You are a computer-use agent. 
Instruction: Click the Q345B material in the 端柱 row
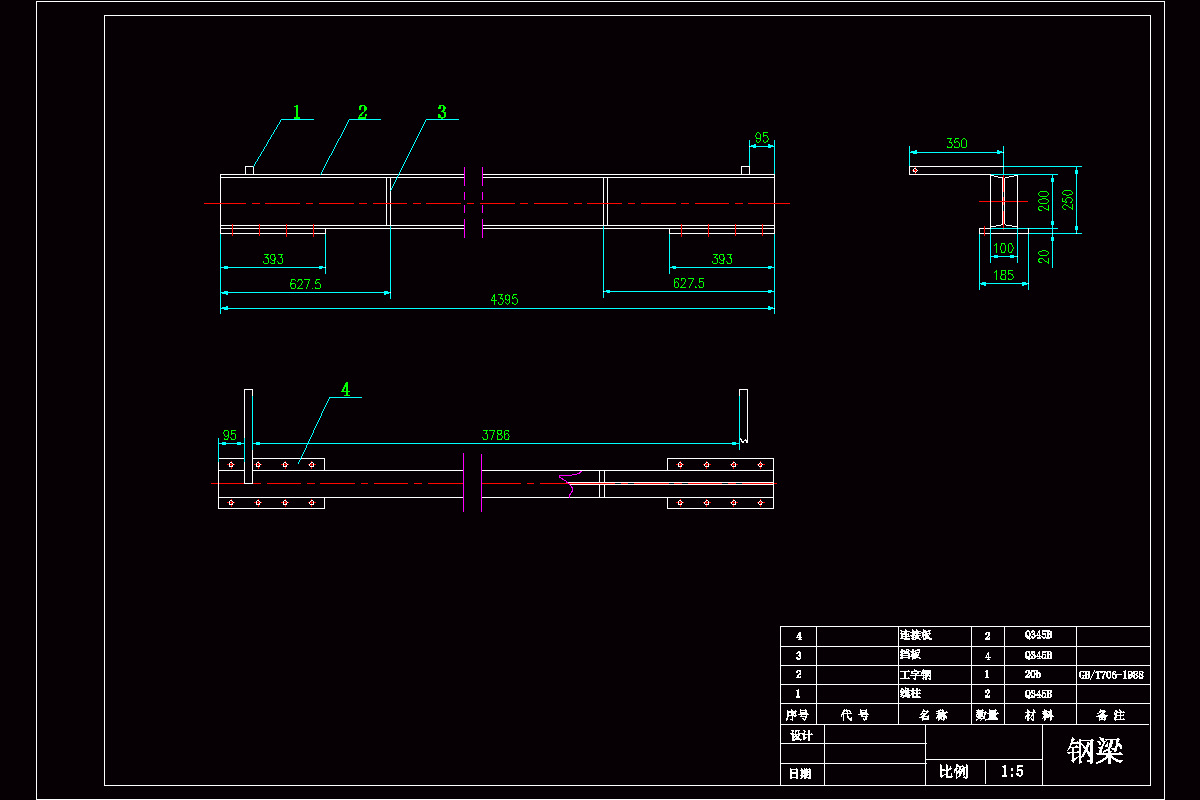(1038, 694)
